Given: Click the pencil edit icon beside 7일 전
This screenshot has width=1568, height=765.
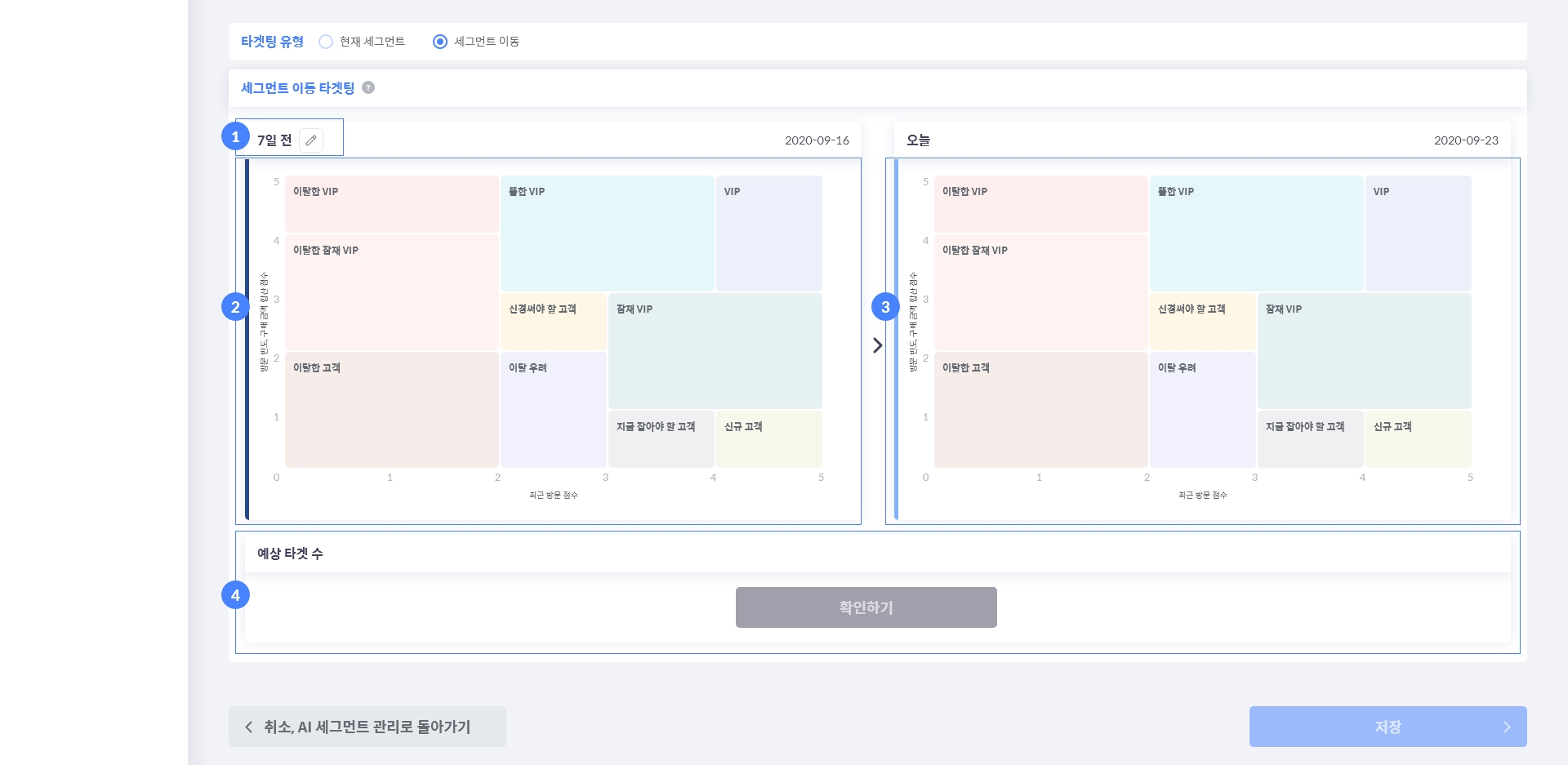Looking at the screenshot, I should point(311,140).
